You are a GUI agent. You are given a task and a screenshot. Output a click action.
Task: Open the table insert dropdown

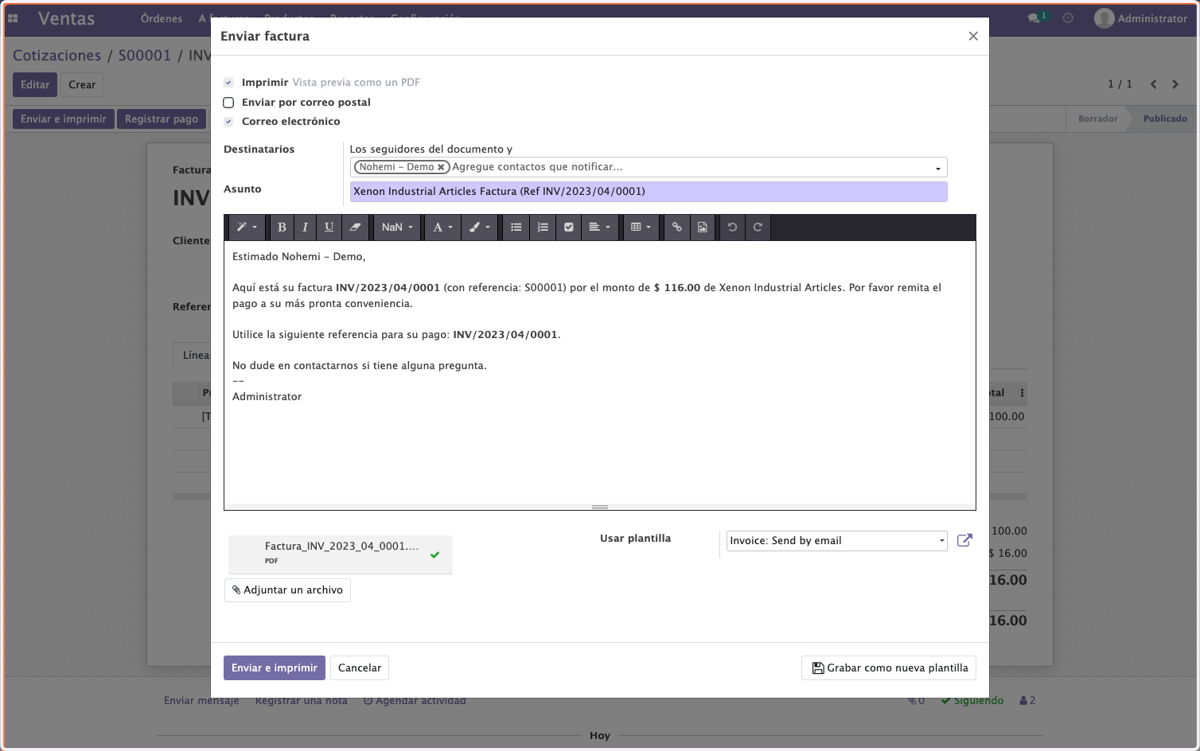[x=640, y=228]
